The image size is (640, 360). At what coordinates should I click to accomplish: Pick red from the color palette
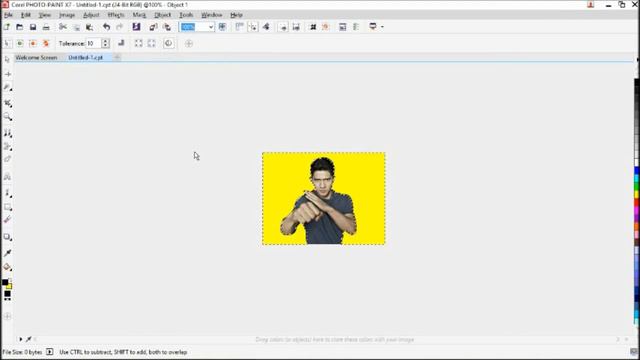(x=637, y=202)
